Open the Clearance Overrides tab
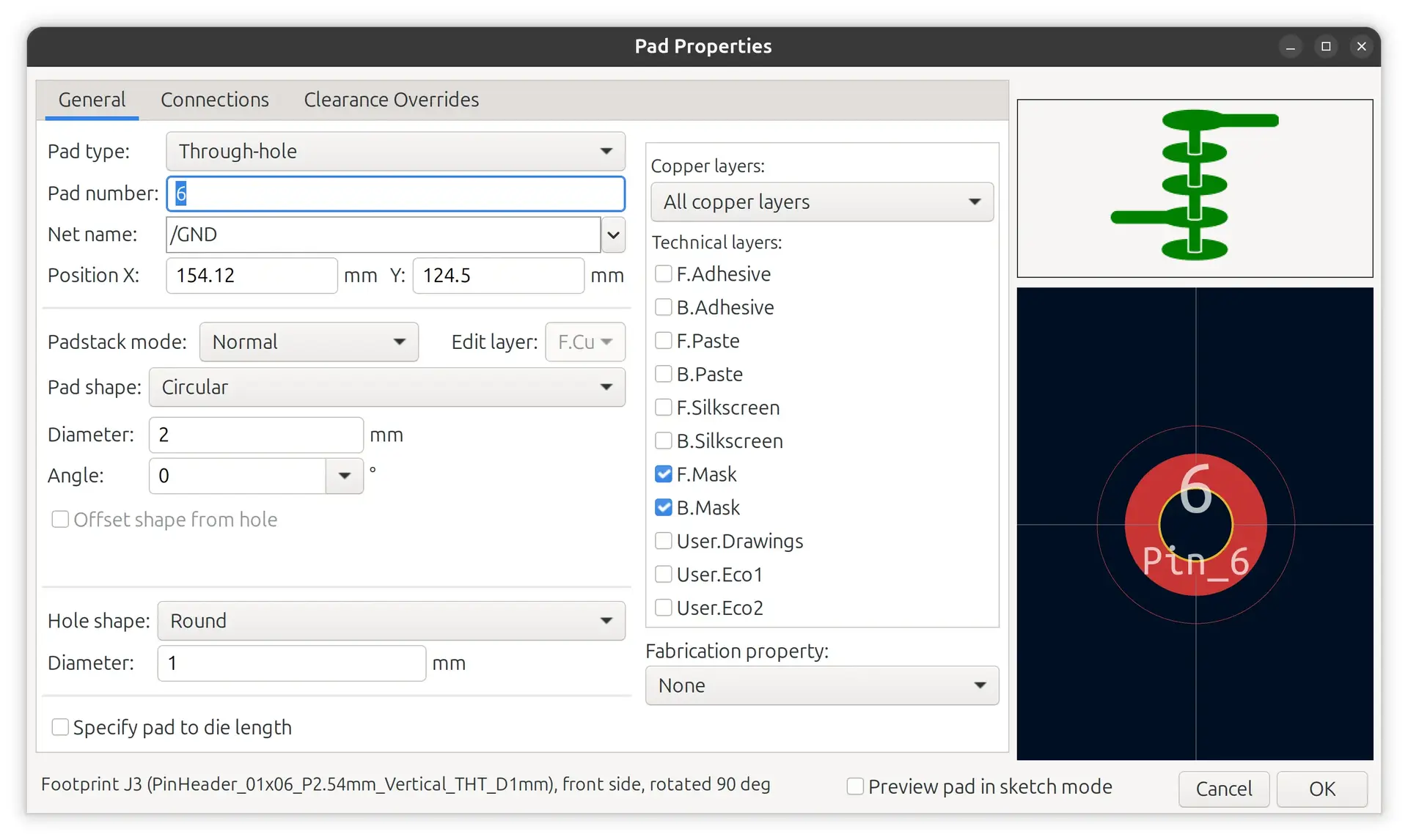This screenshot has height=840, width=1408. coord(391,100)
